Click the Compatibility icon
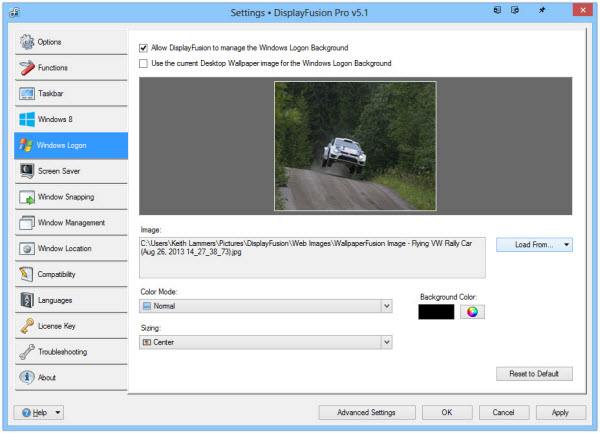The height and width of the screenshot is (433, 600). [x=27, y=274]
